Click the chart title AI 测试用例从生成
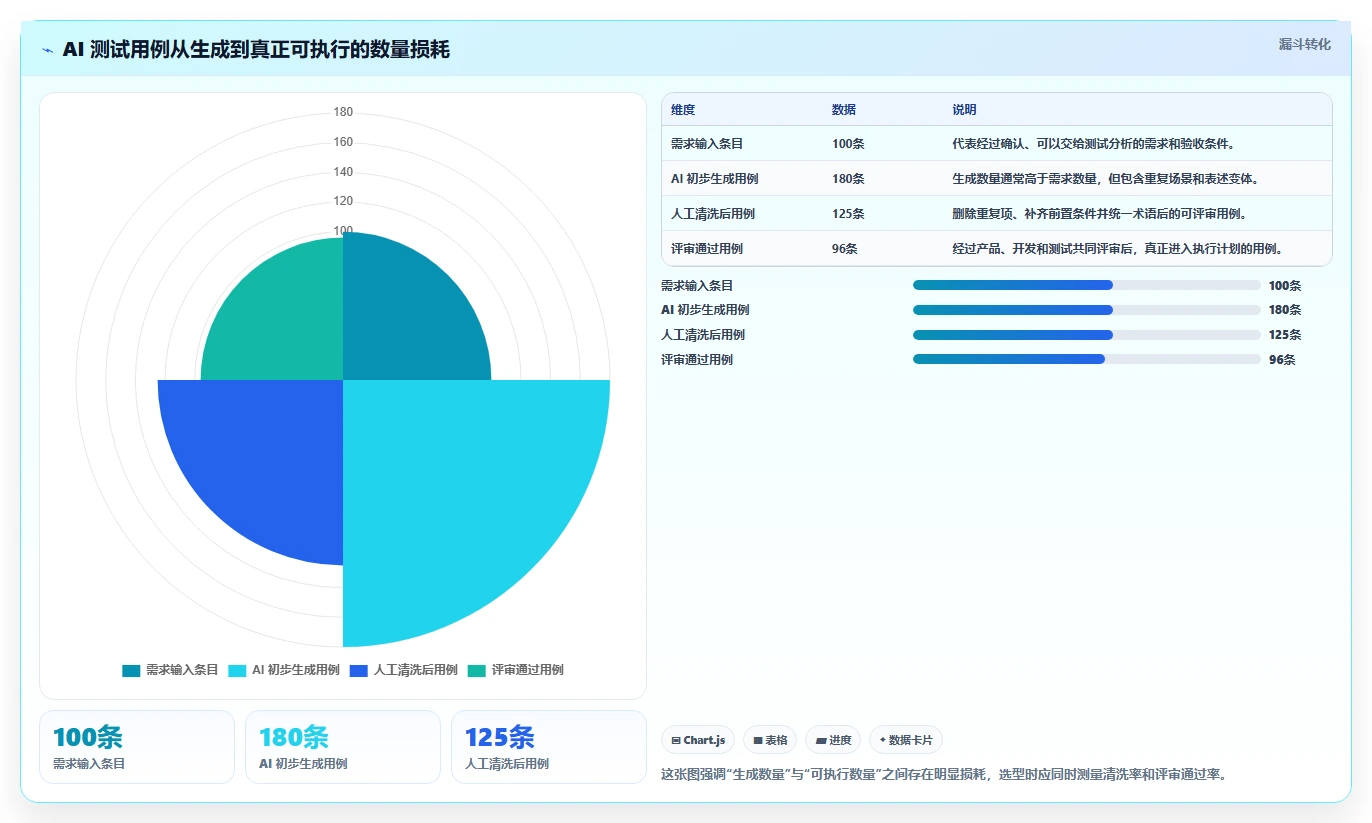 256,50
